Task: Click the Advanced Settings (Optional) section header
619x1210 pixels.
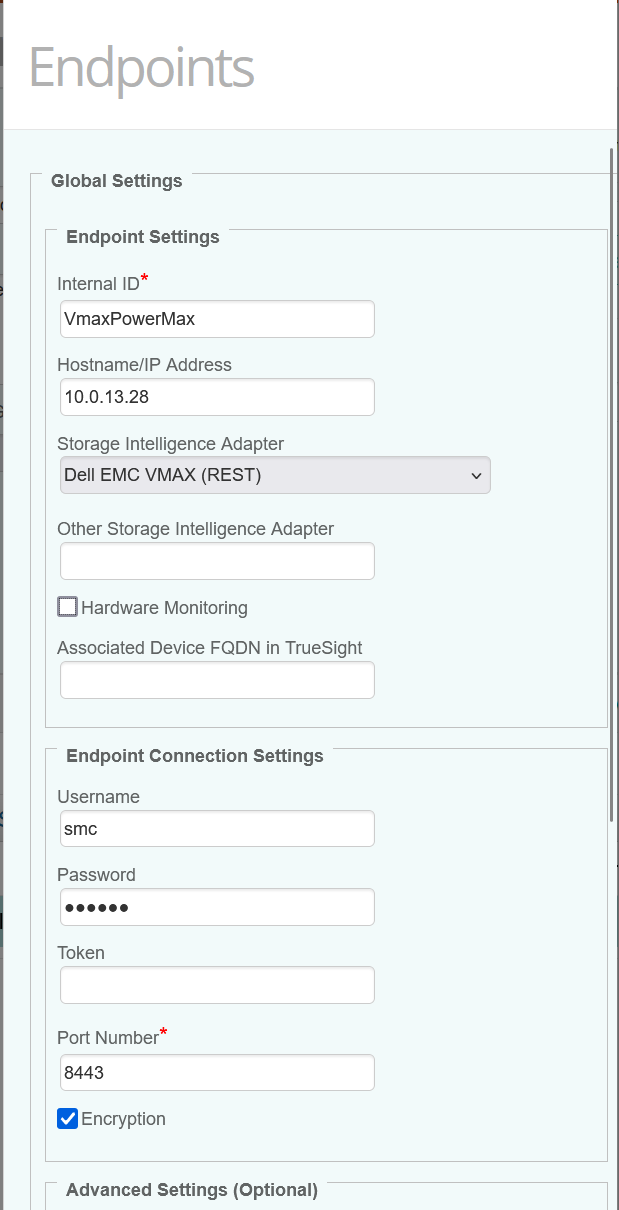Action: pos(191,1190)
